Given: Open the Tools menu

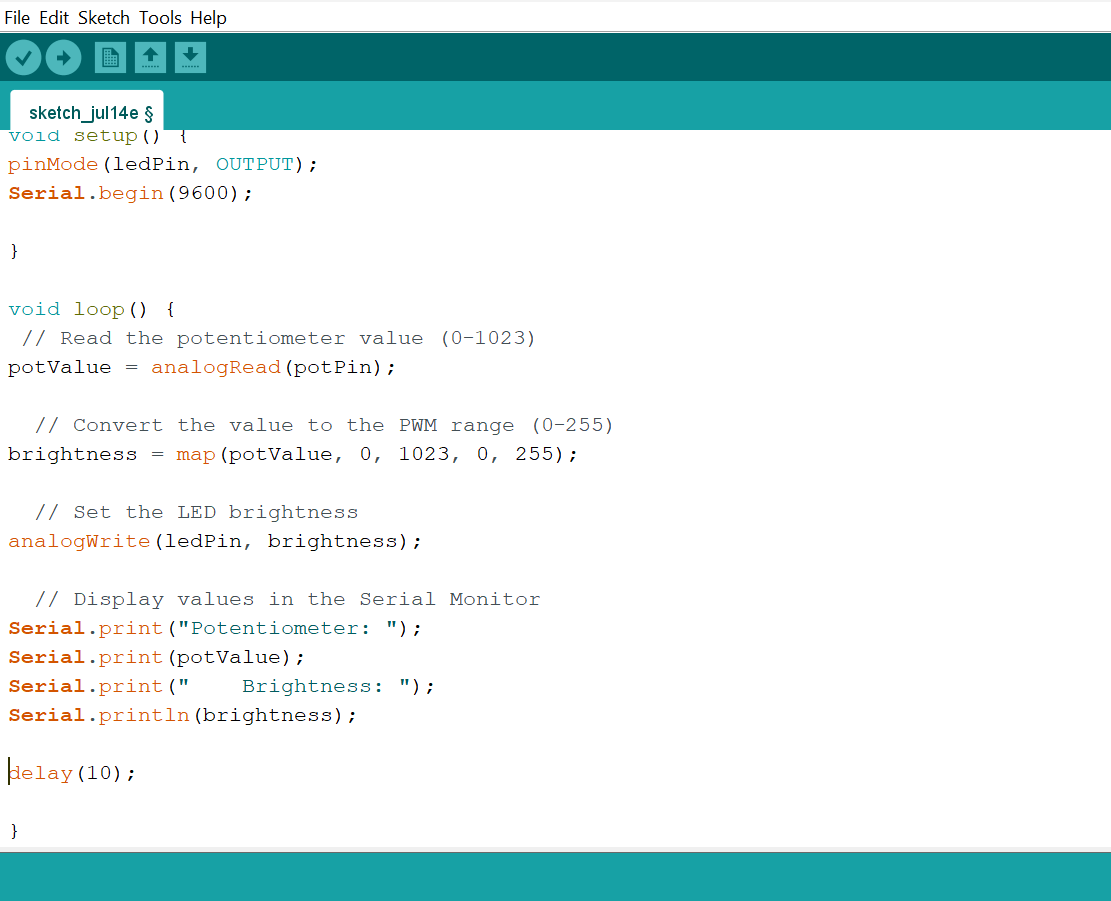Looking at the screenshot, I should (160, 18).
